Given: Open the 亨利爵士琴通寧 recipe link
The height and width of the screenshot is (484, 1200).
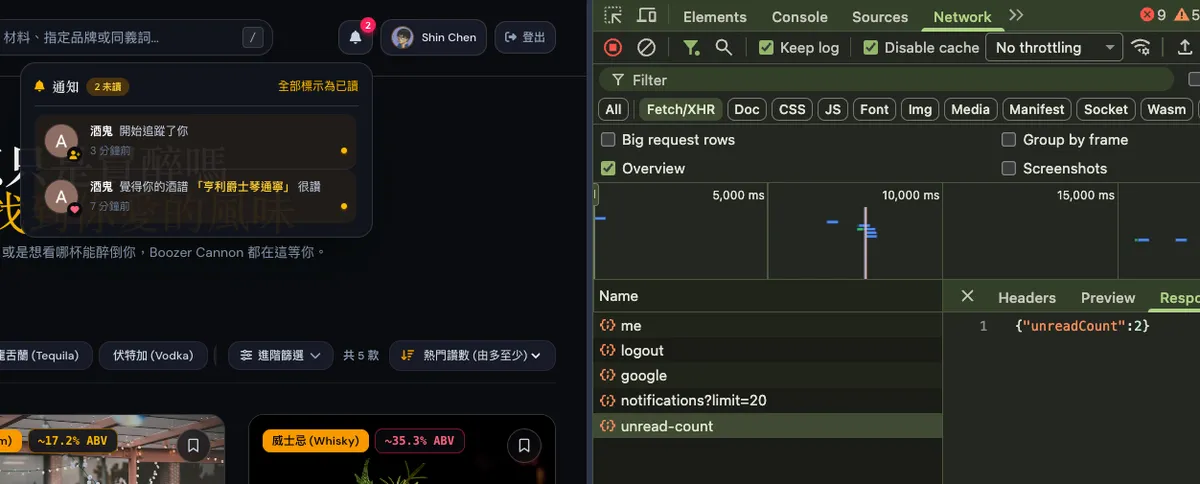Looking at the screenshot, I should pyautogui.click(x=244, y=186).
